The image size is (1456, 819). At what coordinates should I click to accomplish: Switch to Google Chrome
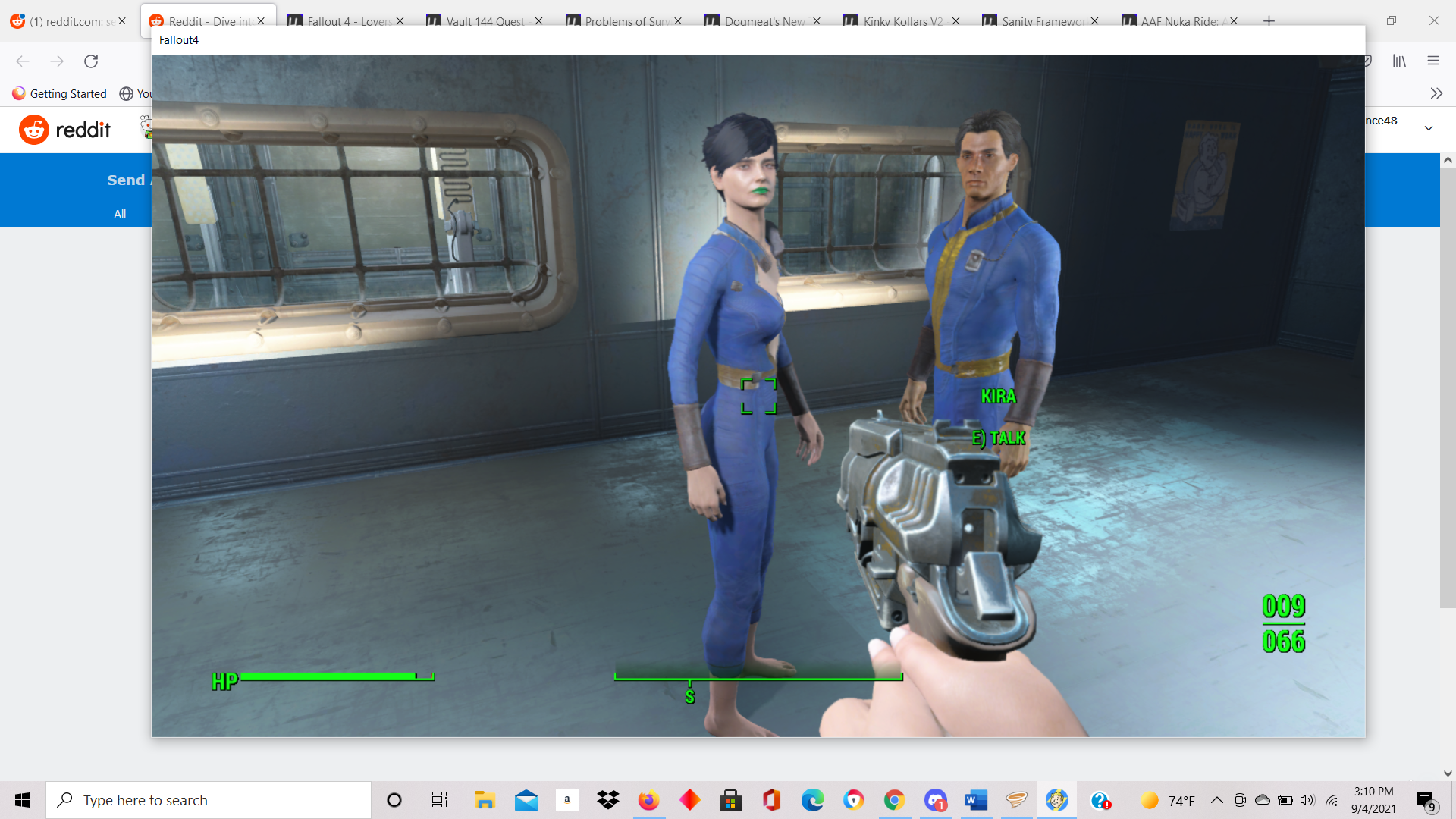[x=894, y=800]
